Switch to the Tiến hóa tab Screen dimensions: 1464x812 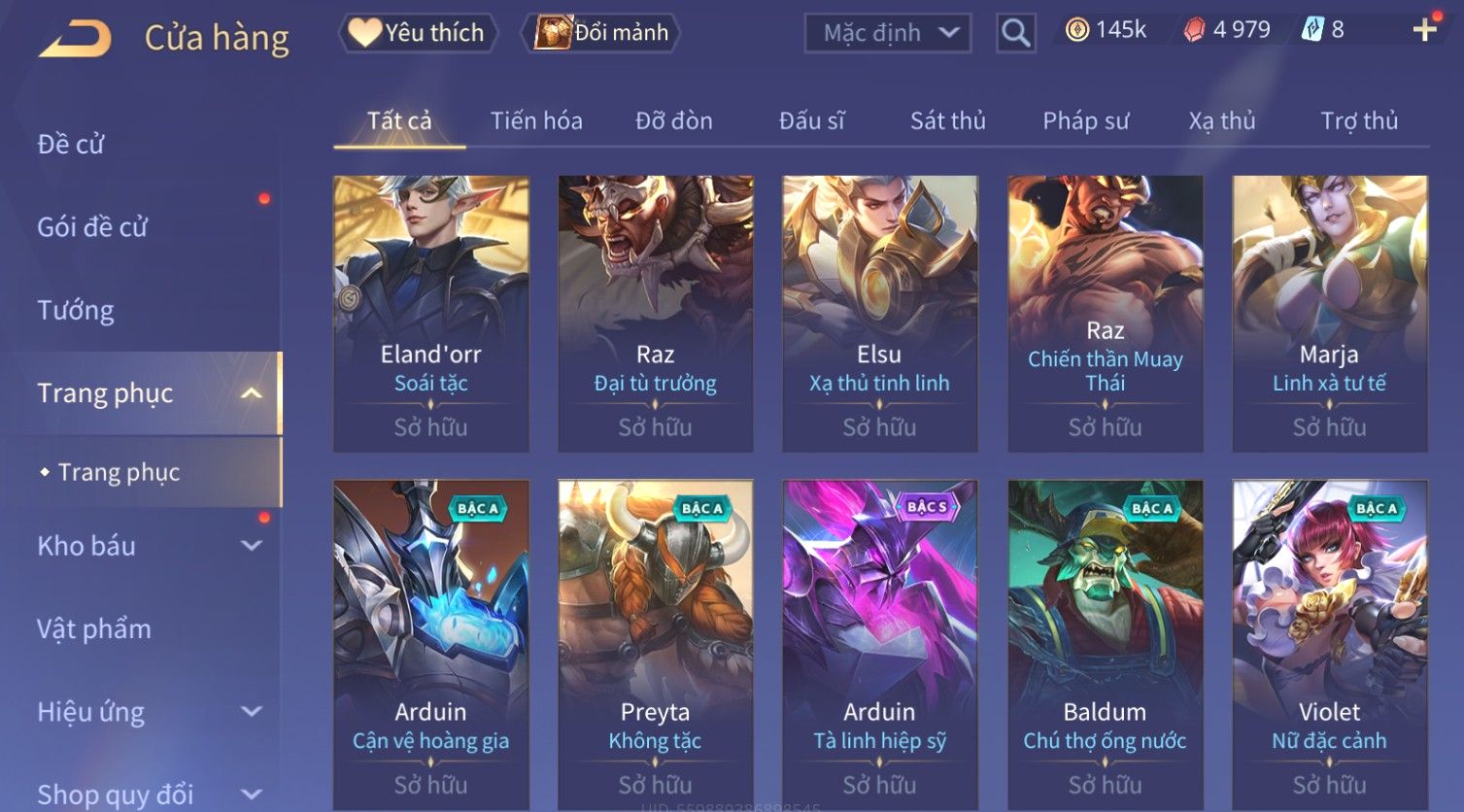coord(536,120)
